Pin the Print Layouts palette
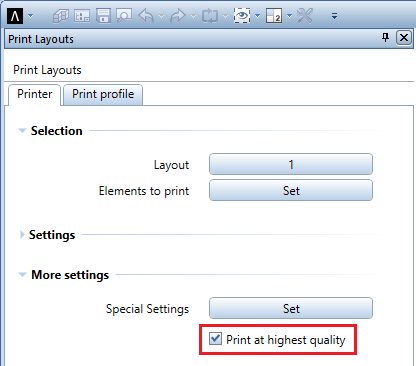416x366 pixels. (386, 37)
